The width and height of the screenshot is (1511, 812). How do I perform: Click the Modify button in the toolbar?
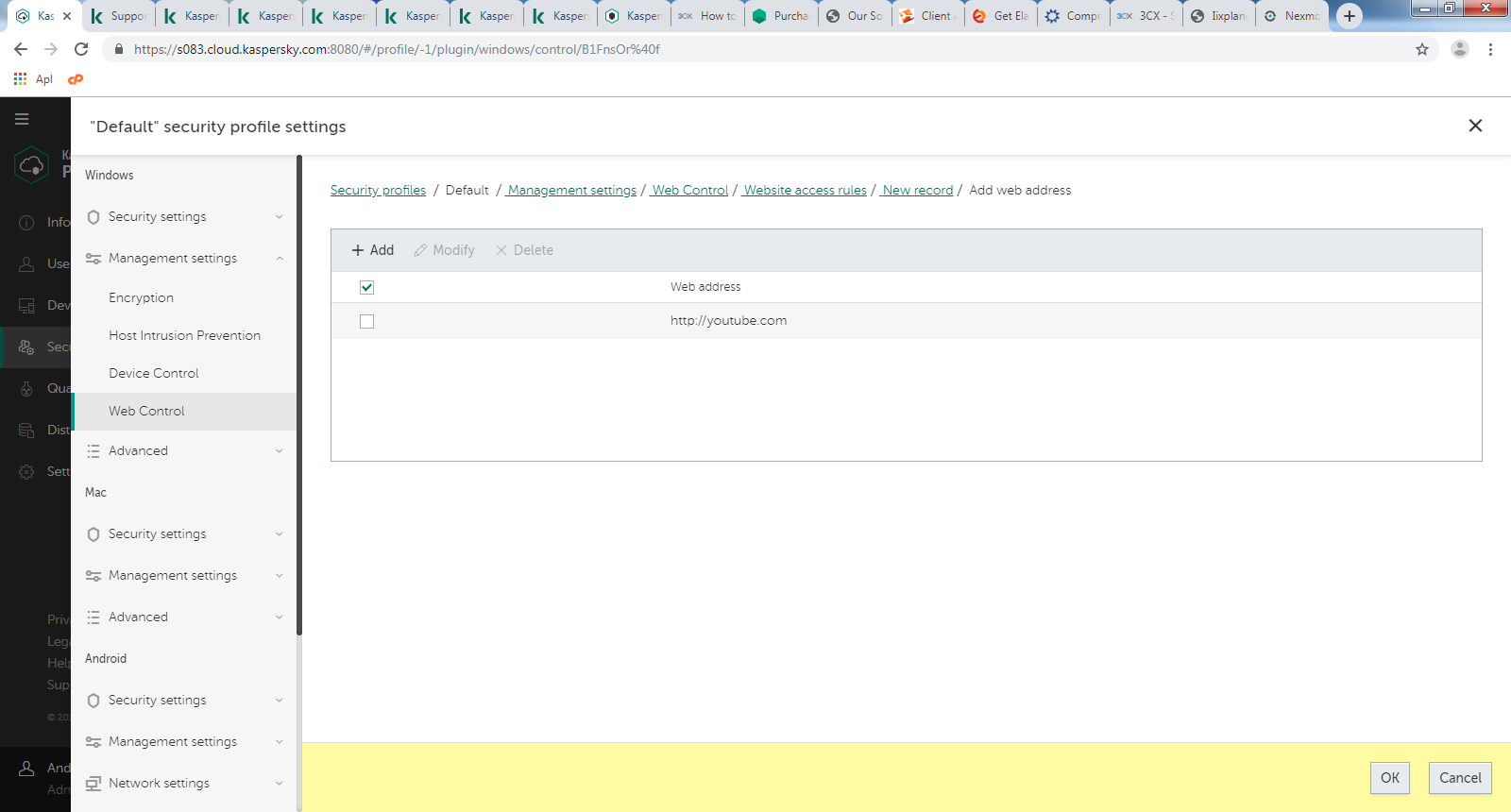[445, 250]
